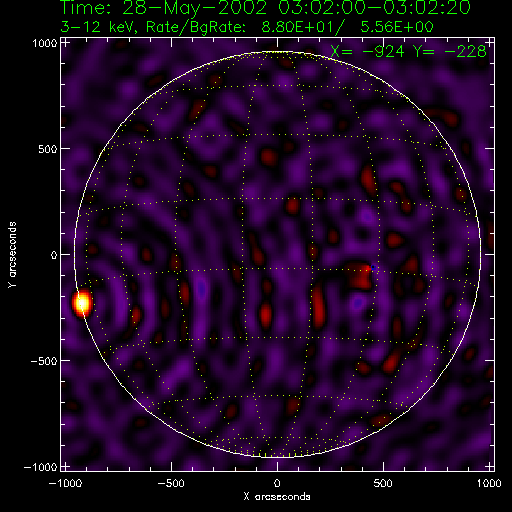Screen dimensions: 512x512
Task: Click the green X= -924 Y= -228 coordinate label
Action: click(408, 52)
